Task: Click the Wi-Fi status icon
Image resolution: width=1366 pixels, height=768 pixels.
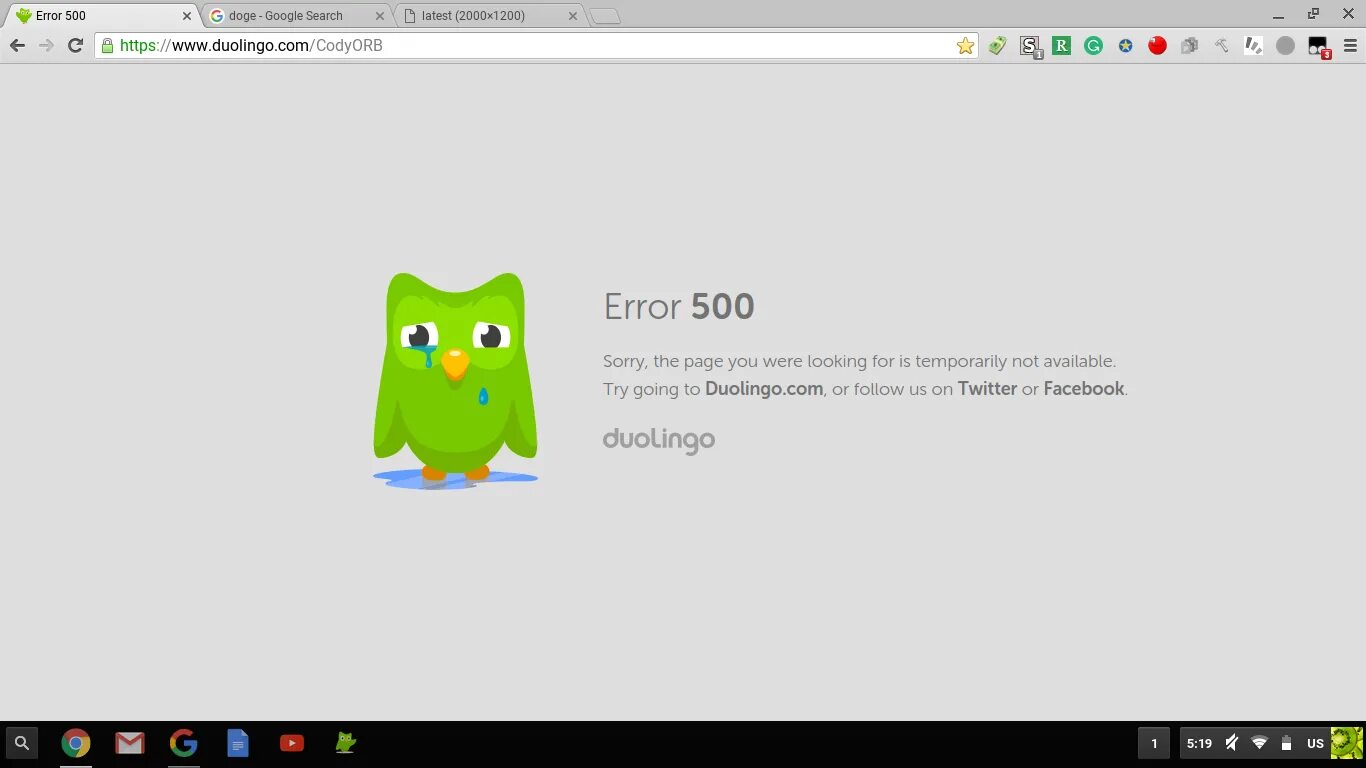Action: point(1260,743)
